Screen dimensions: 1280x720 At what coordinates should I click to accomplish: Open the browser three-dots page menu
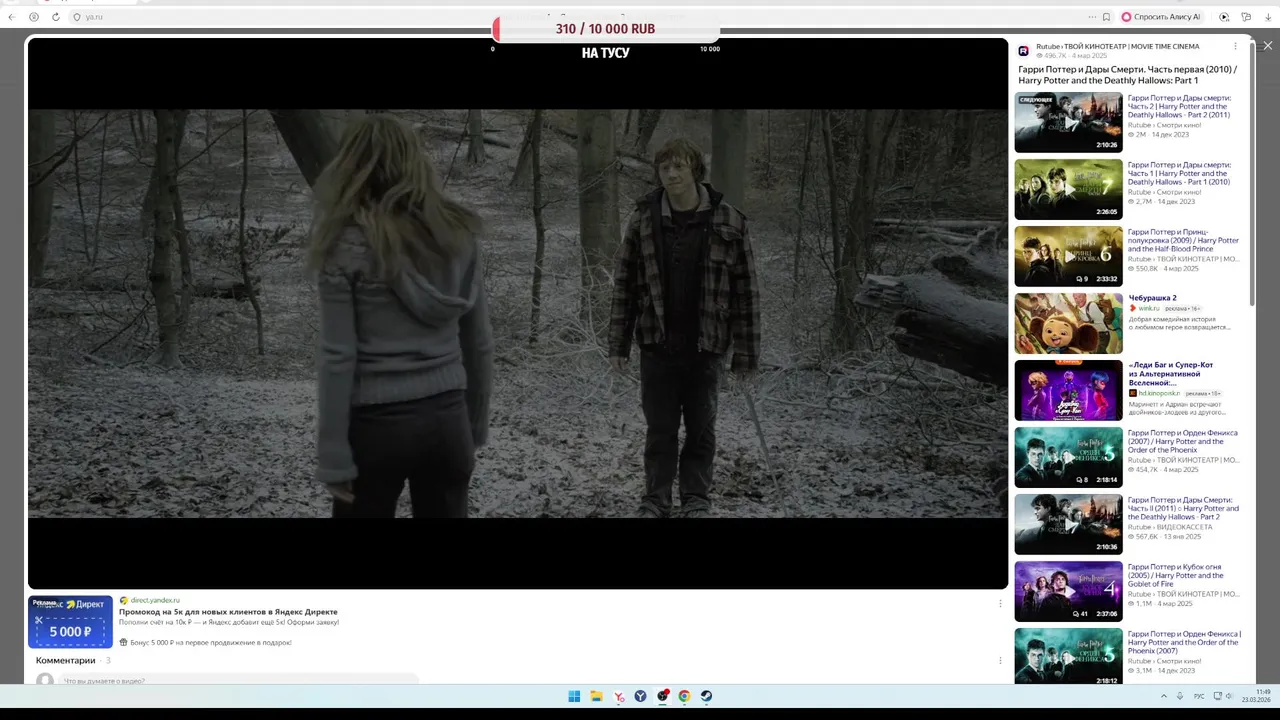1092,17
